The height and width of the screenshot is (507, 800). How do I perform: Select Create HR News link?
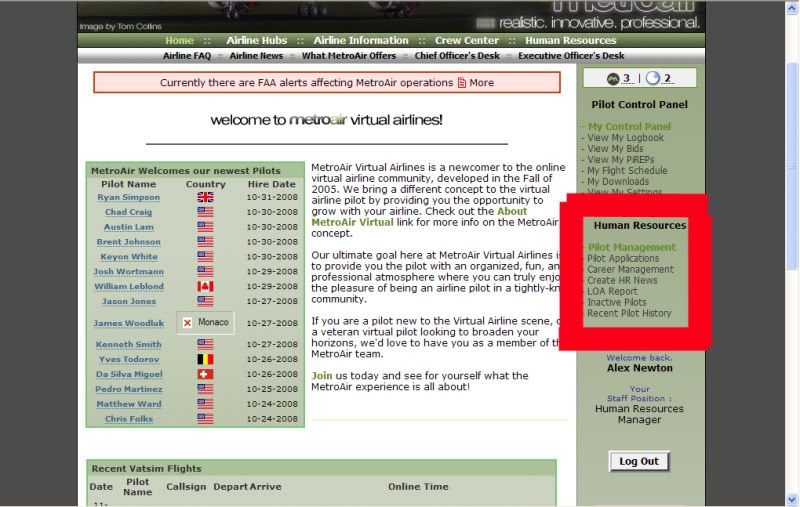(x=622, y=281)
